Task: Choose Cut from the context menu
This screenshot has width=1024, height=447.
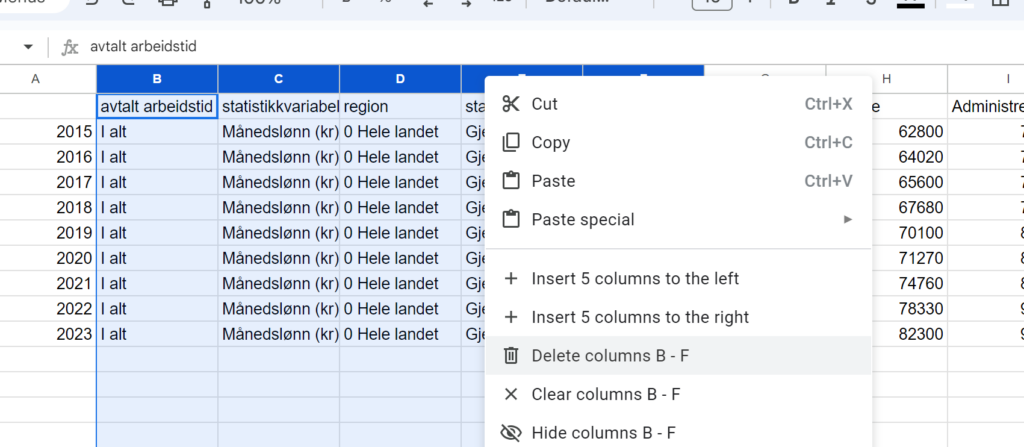Action: click(x=679, y=104)
